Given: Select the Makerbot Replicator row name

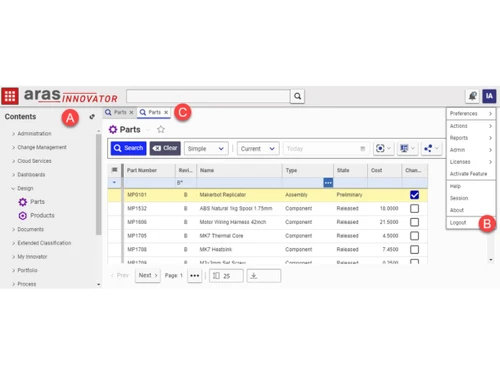Looking at the screenshot, I should 223,195.
